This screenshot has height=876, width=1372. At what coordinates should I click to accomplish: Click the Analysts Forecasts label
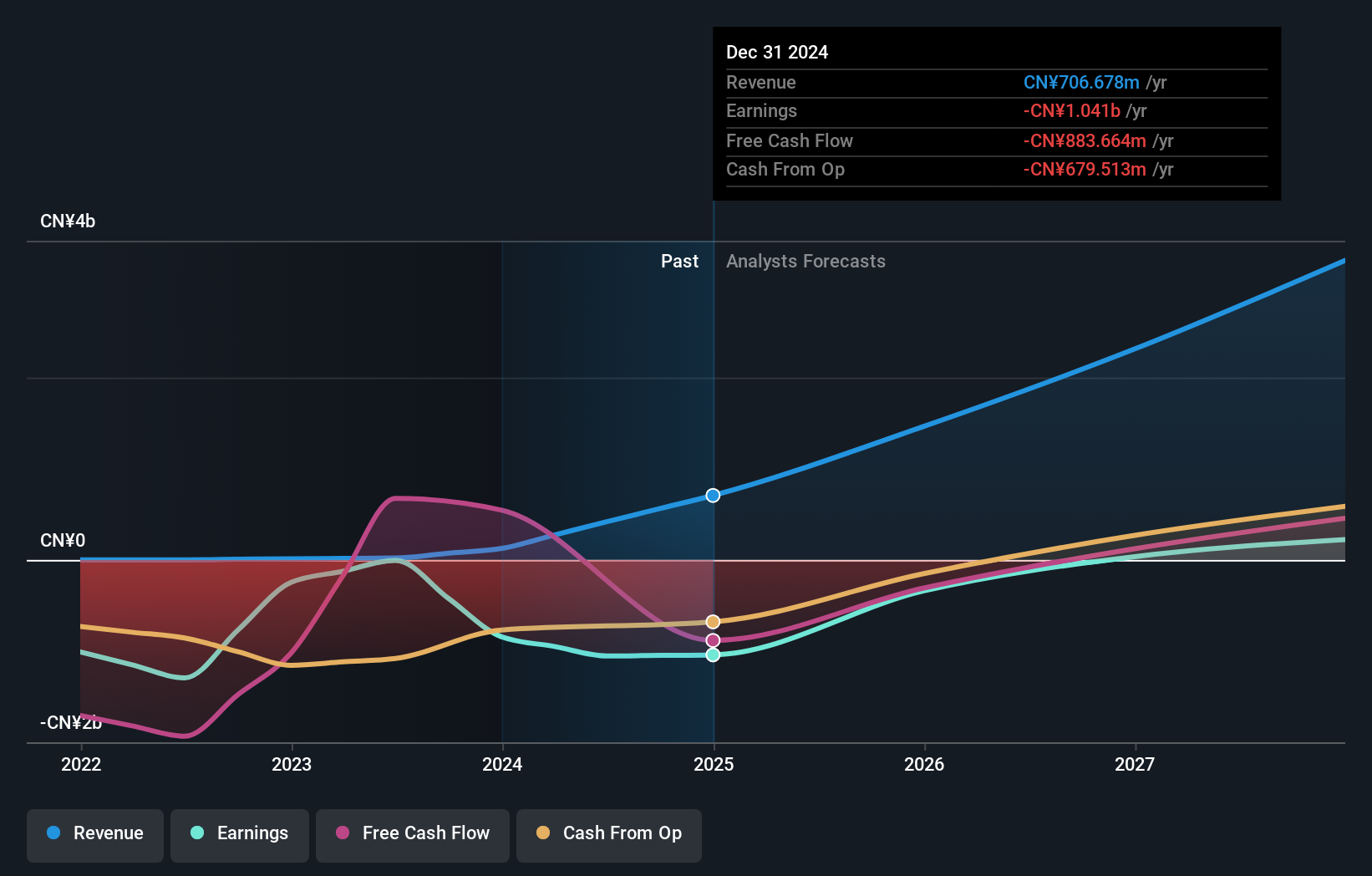[x=805, y=261]
